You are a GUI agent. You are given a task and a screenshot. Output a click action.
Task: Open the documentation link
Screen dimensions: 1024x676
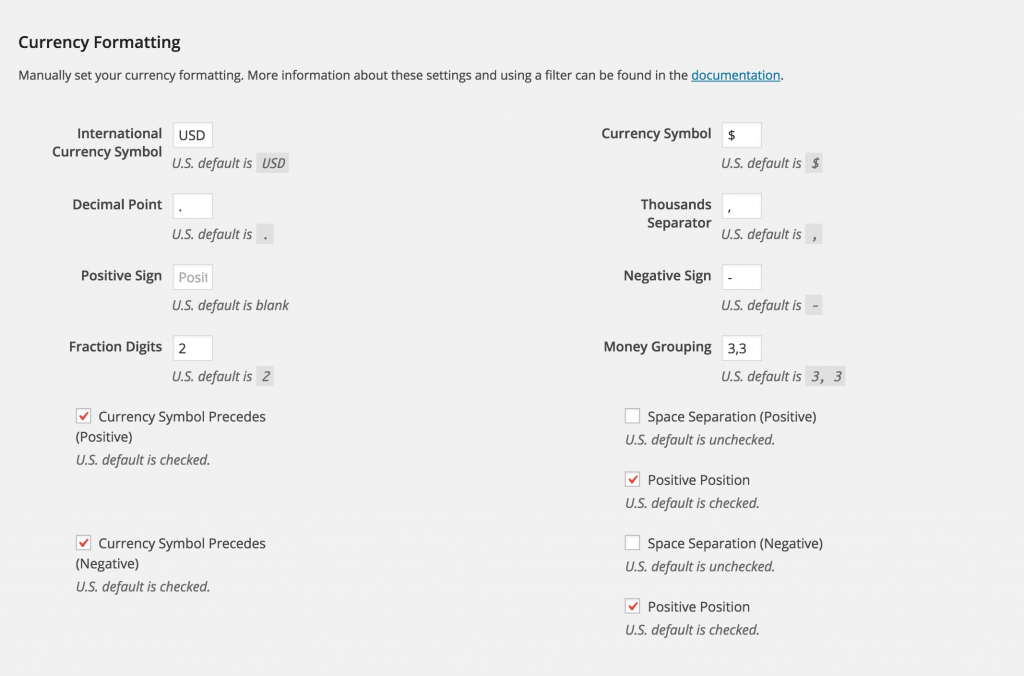[735, 75]
